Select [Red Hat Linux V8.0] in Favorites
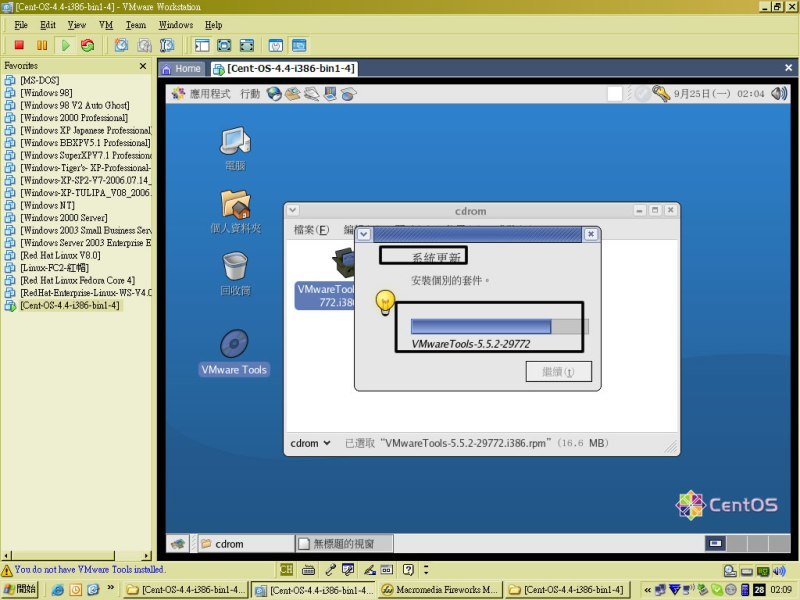This screenshot has width=800, height=600. tap(60, 256)
